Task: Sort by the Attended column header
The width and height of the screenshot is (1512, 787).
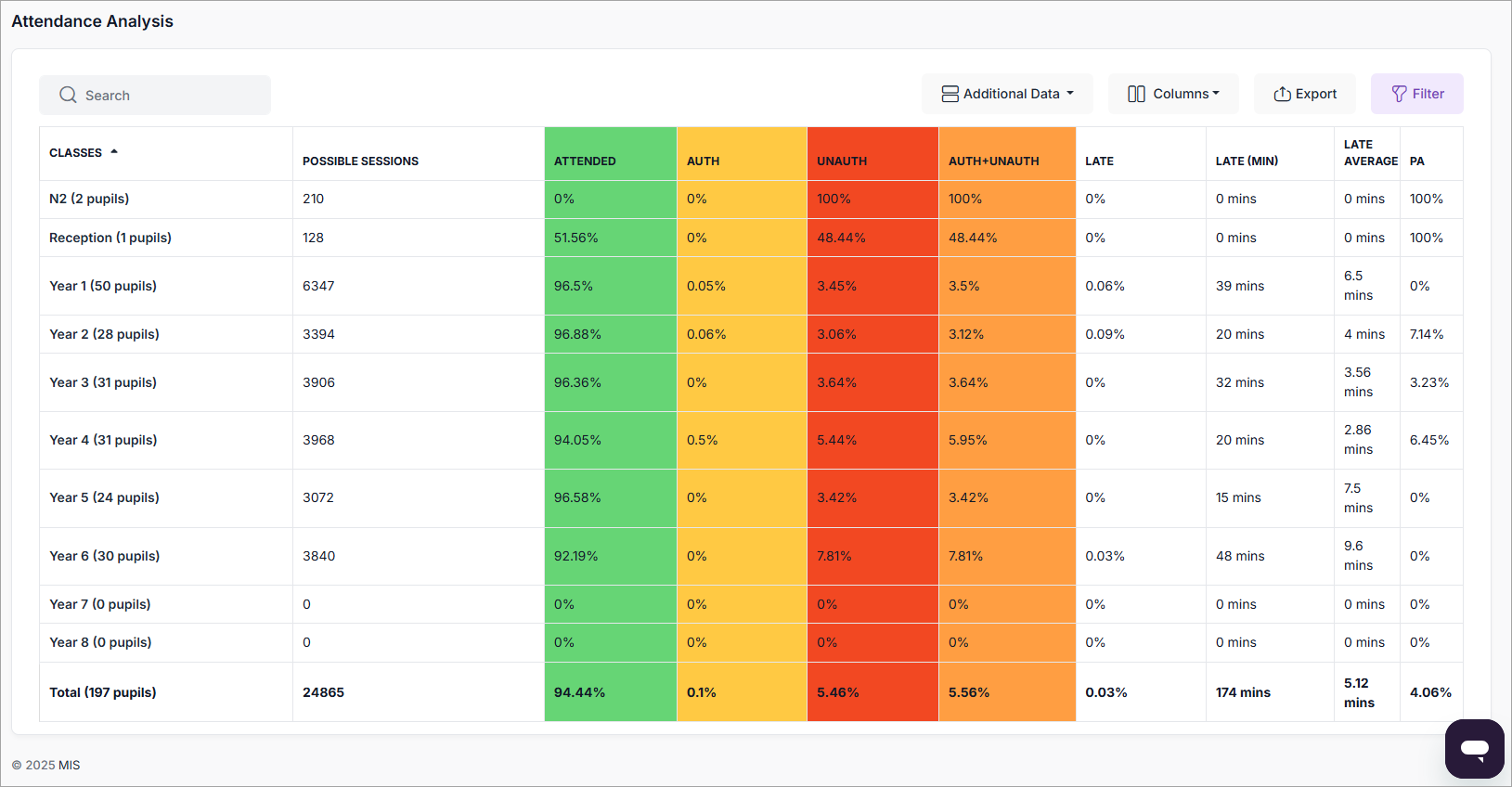Action: tap(585, 161)
